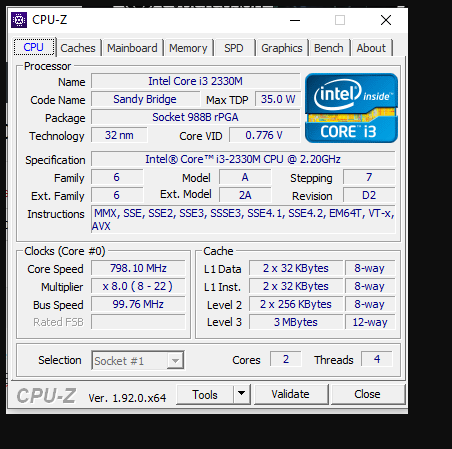Image resolution: width=452 pixels, height=449 pixels.
Task: Click the processor Name field
Action: coord(196,81)
